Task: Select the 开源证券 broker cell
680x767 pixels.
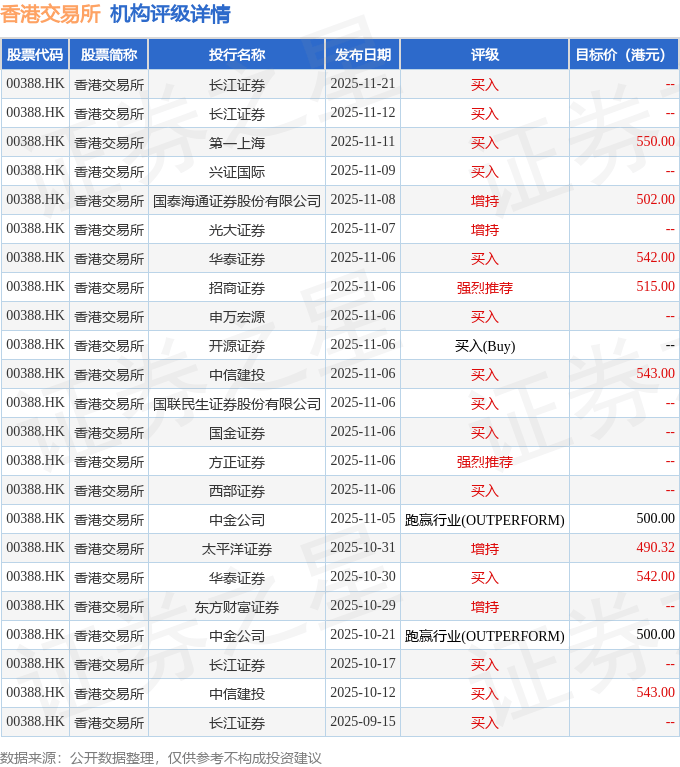Action: pyautogui.click(x=237, y=346)
